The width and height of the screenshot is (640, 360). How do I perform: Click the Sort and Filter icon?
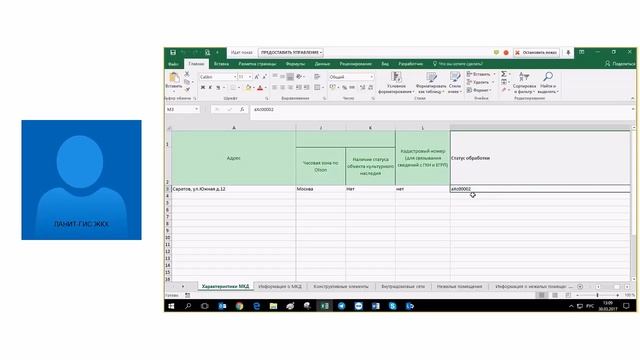524,77
